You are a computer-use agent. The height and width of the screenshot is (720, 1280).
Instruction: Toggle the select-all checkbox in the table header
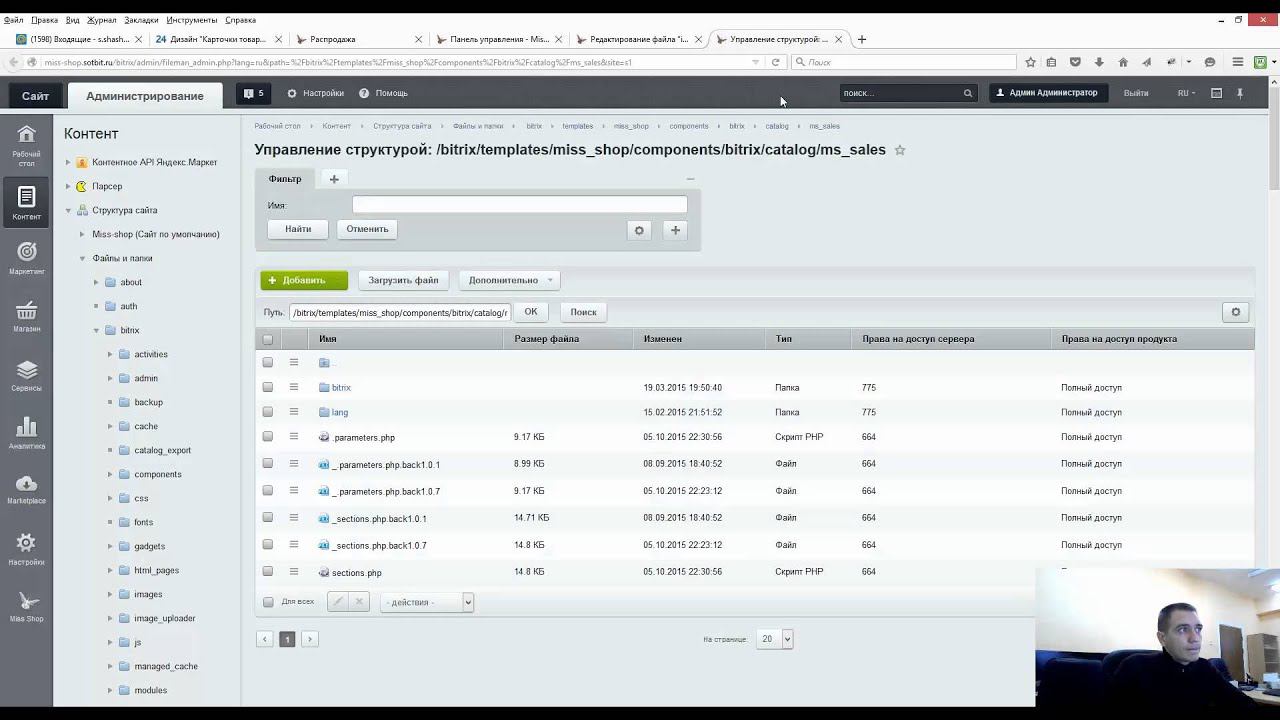pyautogui.click(x=267, y=339)
